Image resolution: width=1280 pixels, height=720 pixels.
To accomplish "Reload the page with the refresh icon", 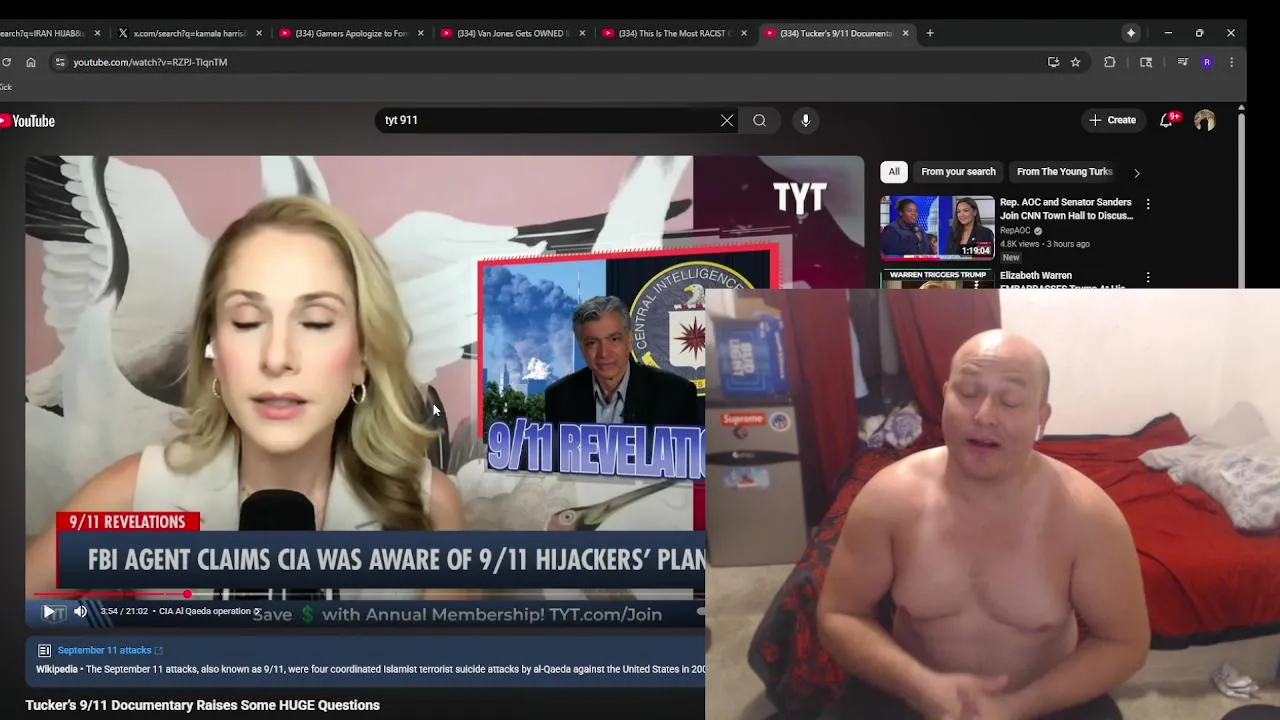I will tap(6, 62).
